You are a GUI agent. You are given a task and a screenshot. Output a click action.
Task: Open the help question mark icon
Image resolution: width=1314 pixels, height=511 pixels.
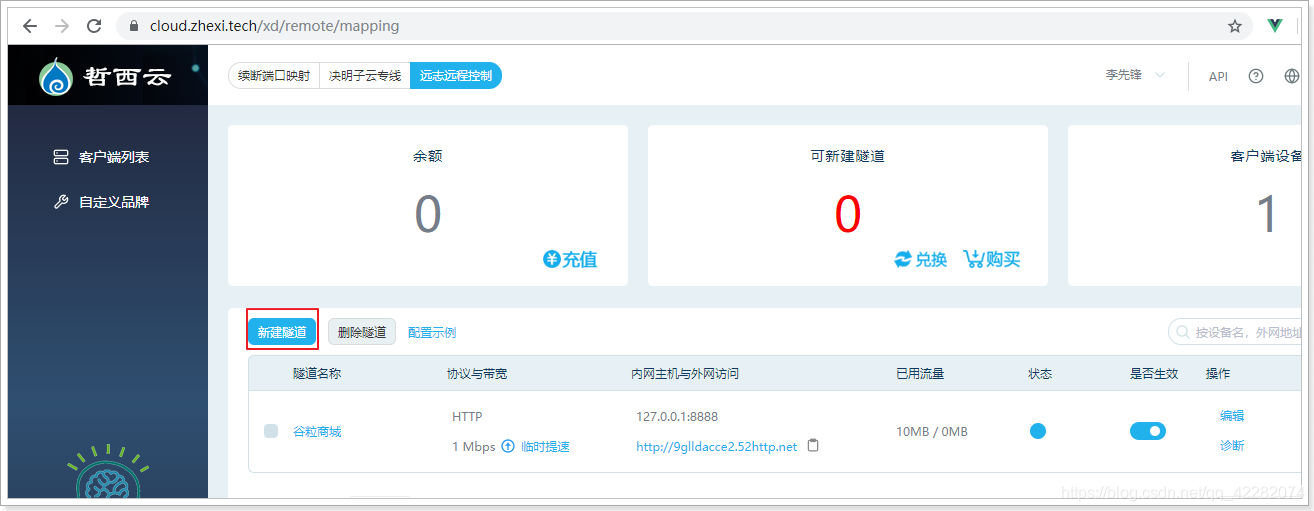coord(1256,76)
